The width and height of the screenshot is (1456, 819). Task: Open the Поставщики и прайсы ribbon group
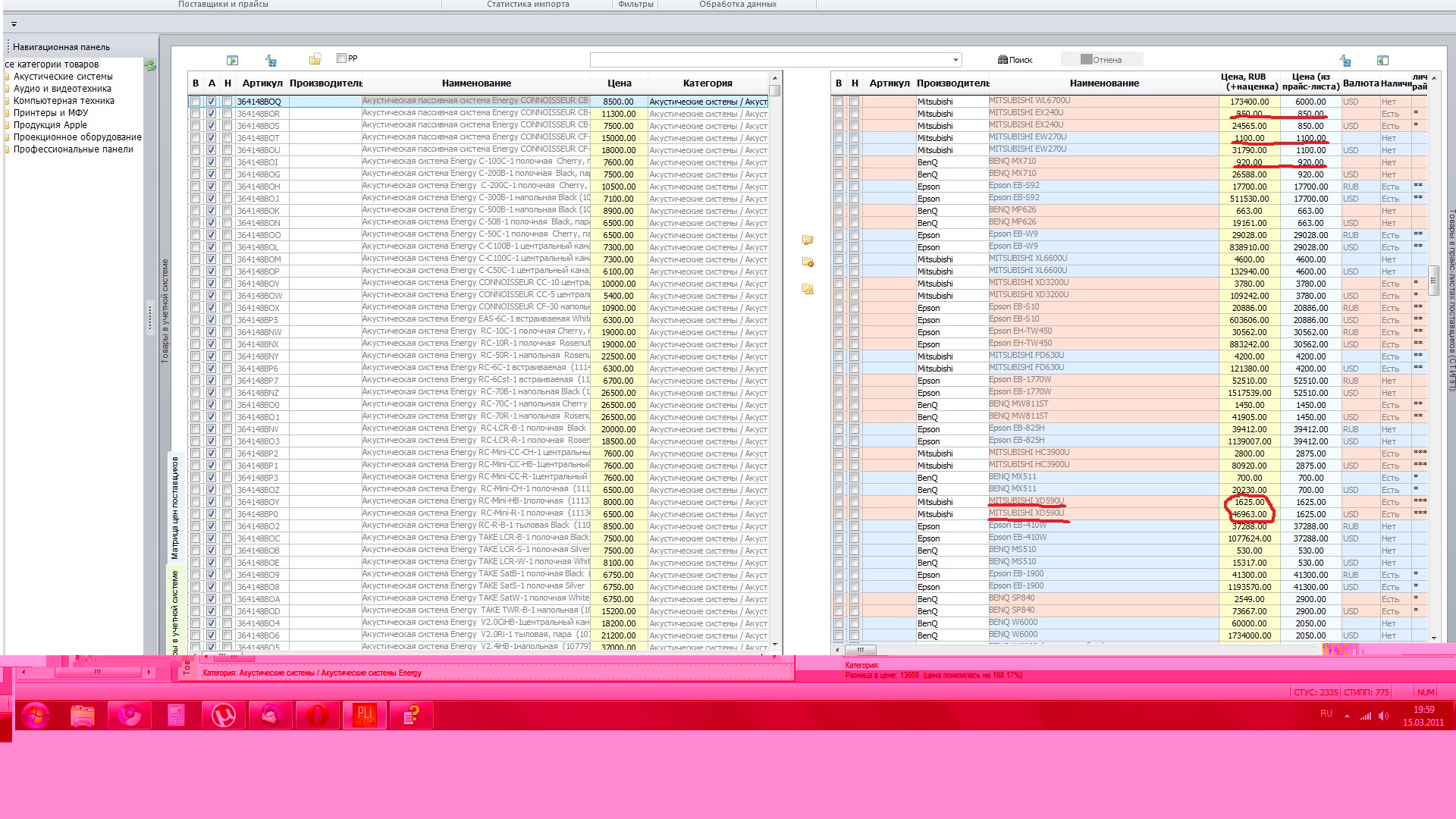pos(223,5)
